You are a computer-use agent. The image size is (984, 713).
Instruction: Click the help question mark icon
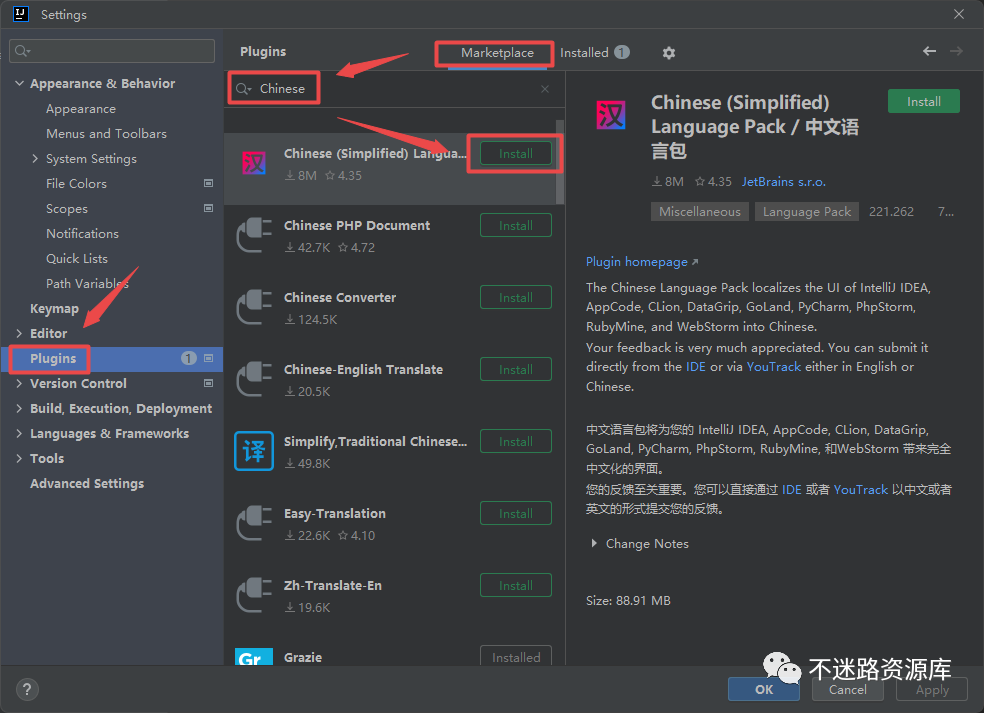[x=27, y=689]
